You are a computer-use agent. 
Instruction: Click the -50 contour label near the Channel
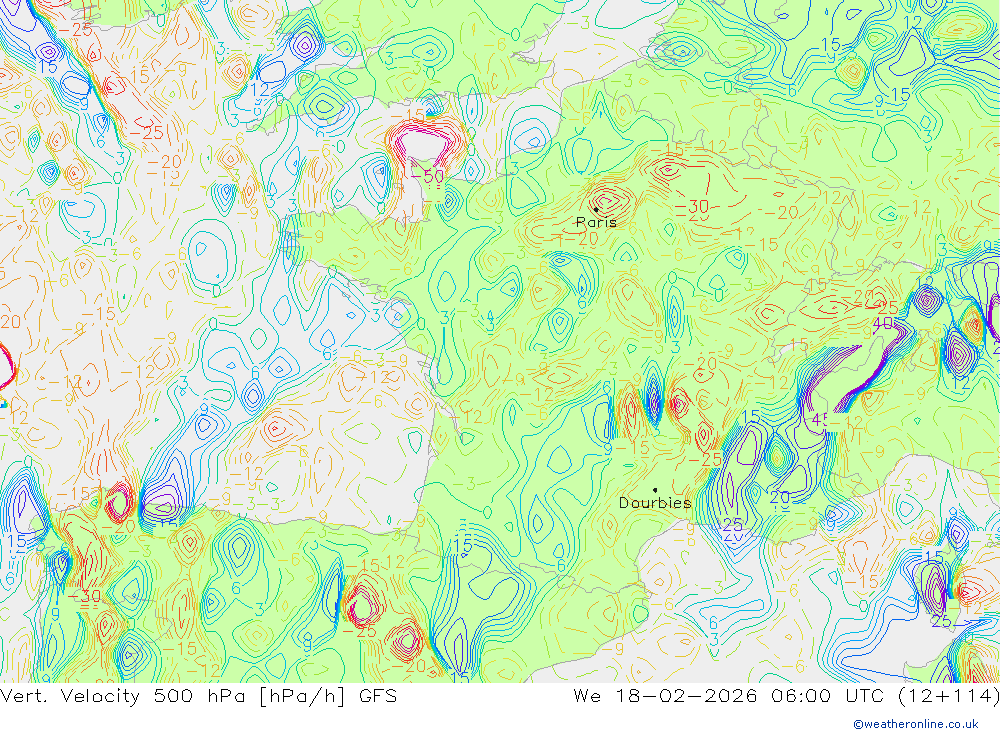point(428,175)
